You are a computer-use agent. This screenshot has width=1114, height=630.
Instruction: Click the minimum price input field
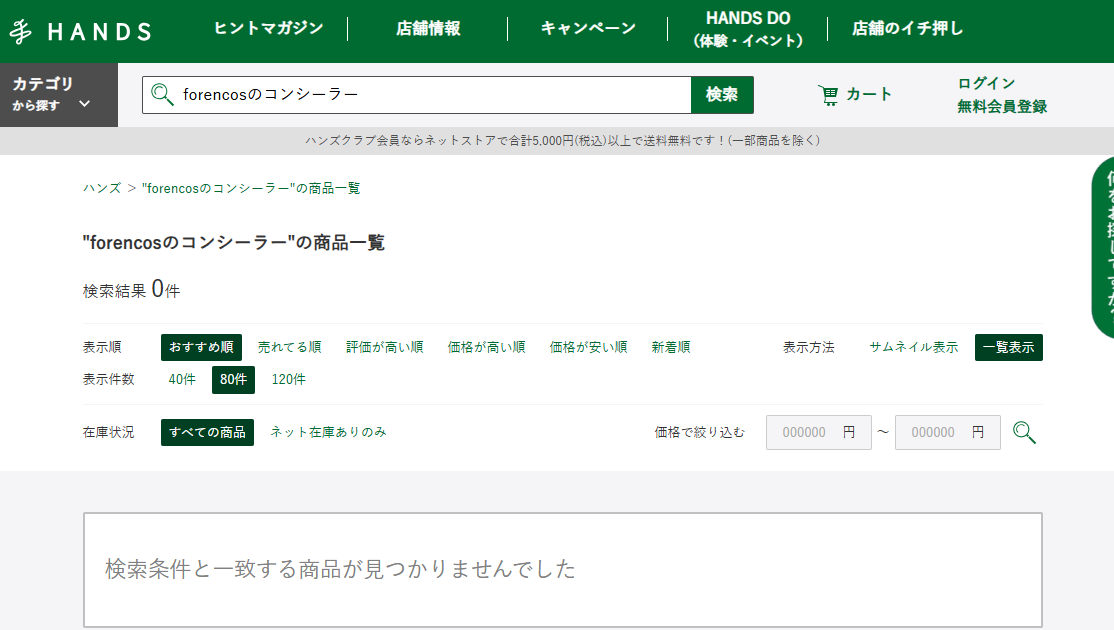pos(818,432)
